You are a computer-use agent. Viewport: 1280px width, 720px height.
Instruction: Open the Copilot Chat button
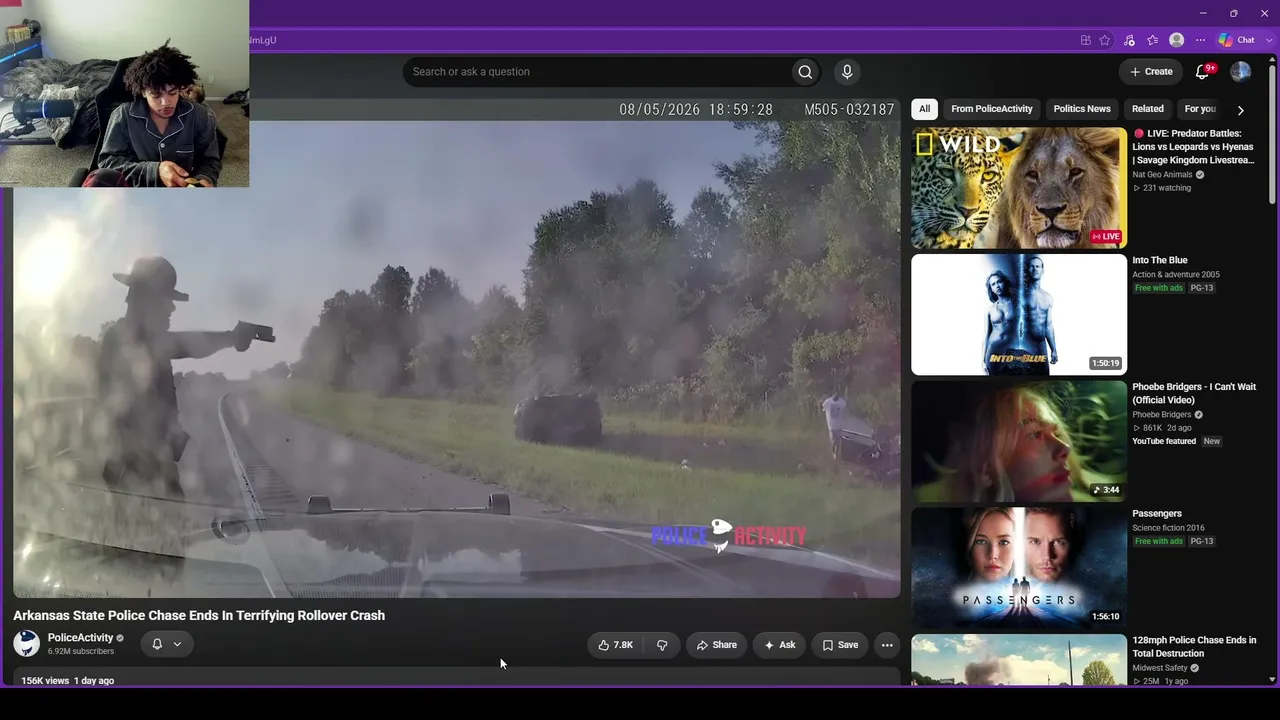1237,40
